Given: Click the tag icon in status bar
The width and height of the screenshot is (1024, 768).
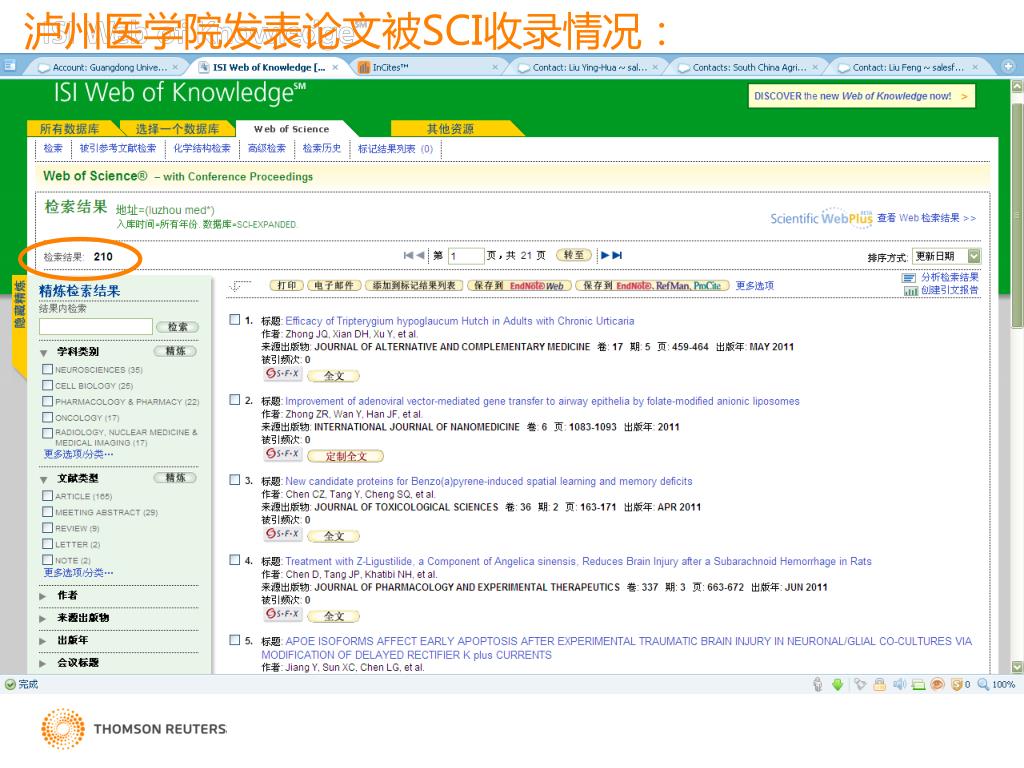Looking at the screenshot, I should 860,684.
